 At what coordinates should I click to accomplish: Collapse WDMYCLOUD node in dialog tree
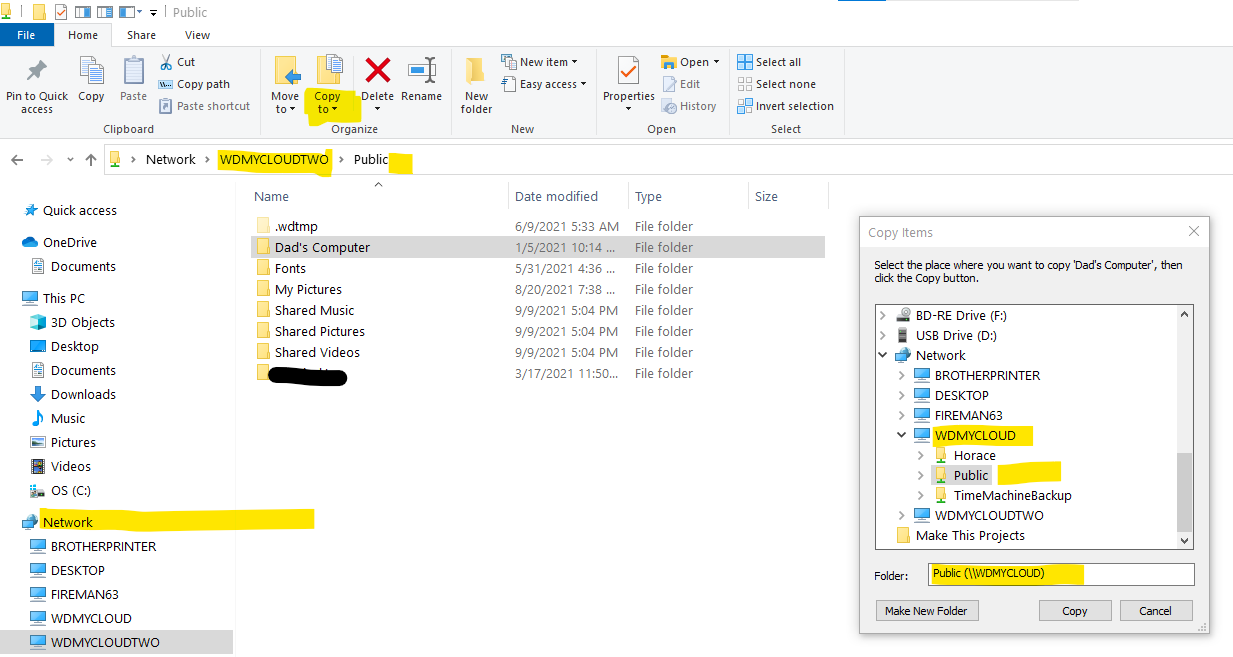point(902,435)
